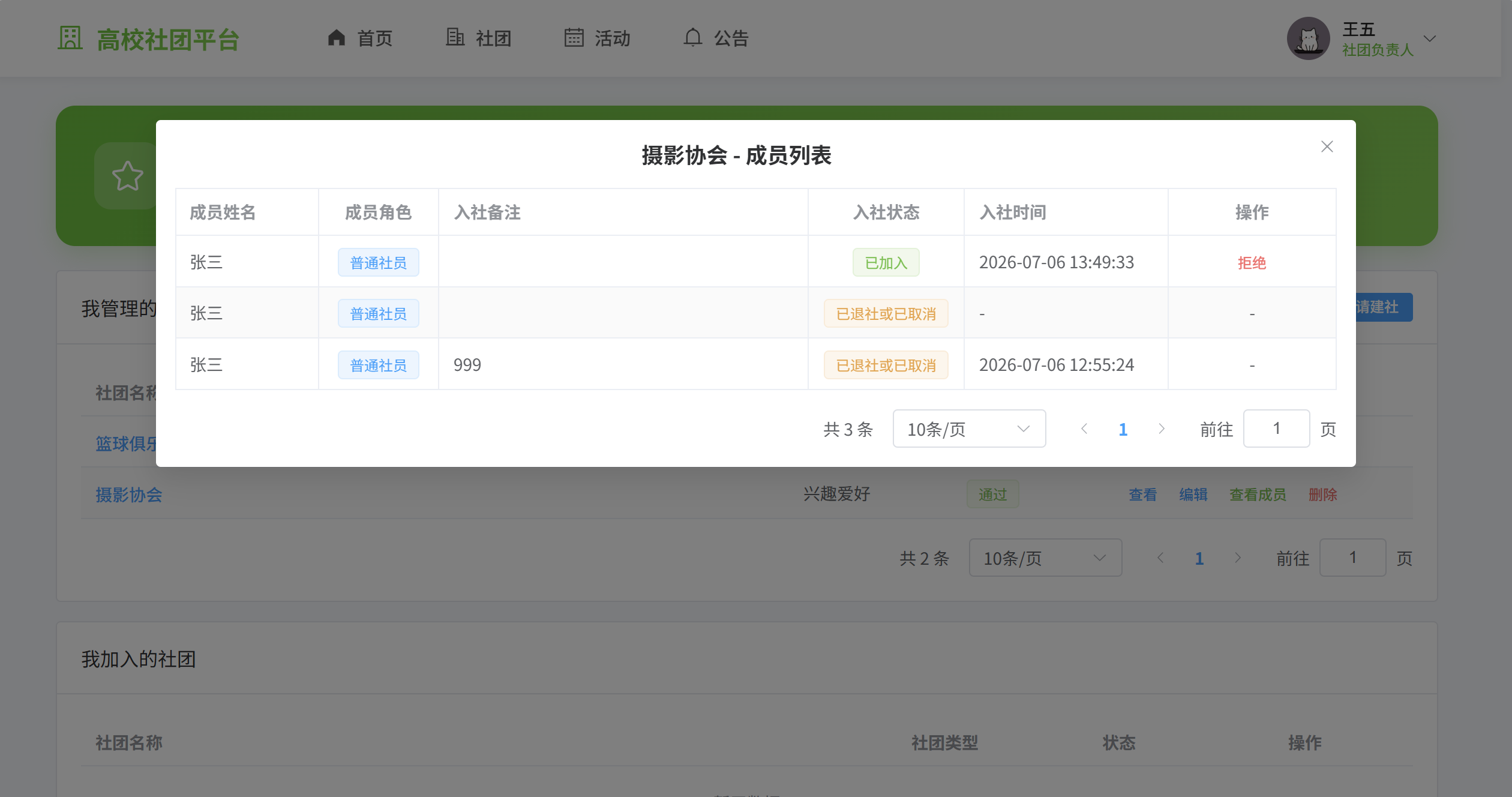This screenshot has width=1512, height=797.
Task: Click the star icon in the green banner
Action: (127, 176)
